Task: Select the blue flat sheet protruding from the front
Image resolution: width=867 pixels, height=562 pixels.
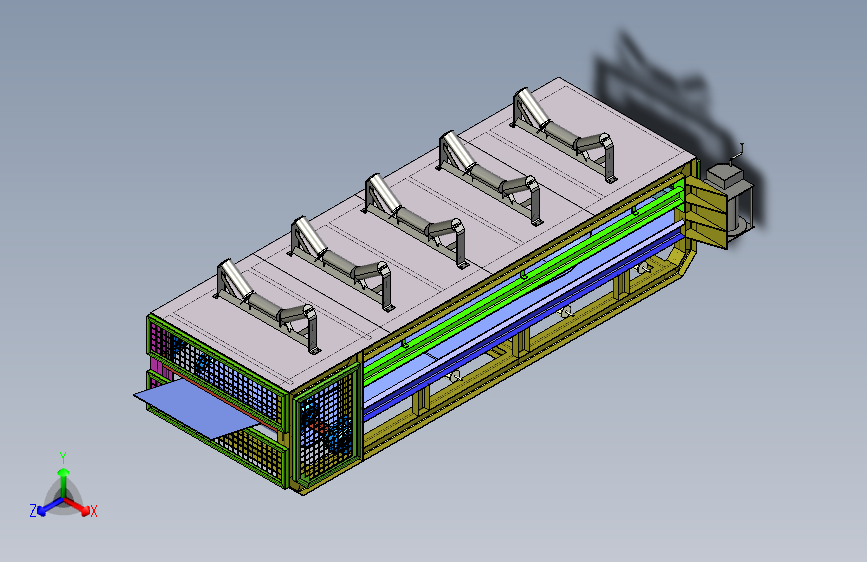Action: 200,407
